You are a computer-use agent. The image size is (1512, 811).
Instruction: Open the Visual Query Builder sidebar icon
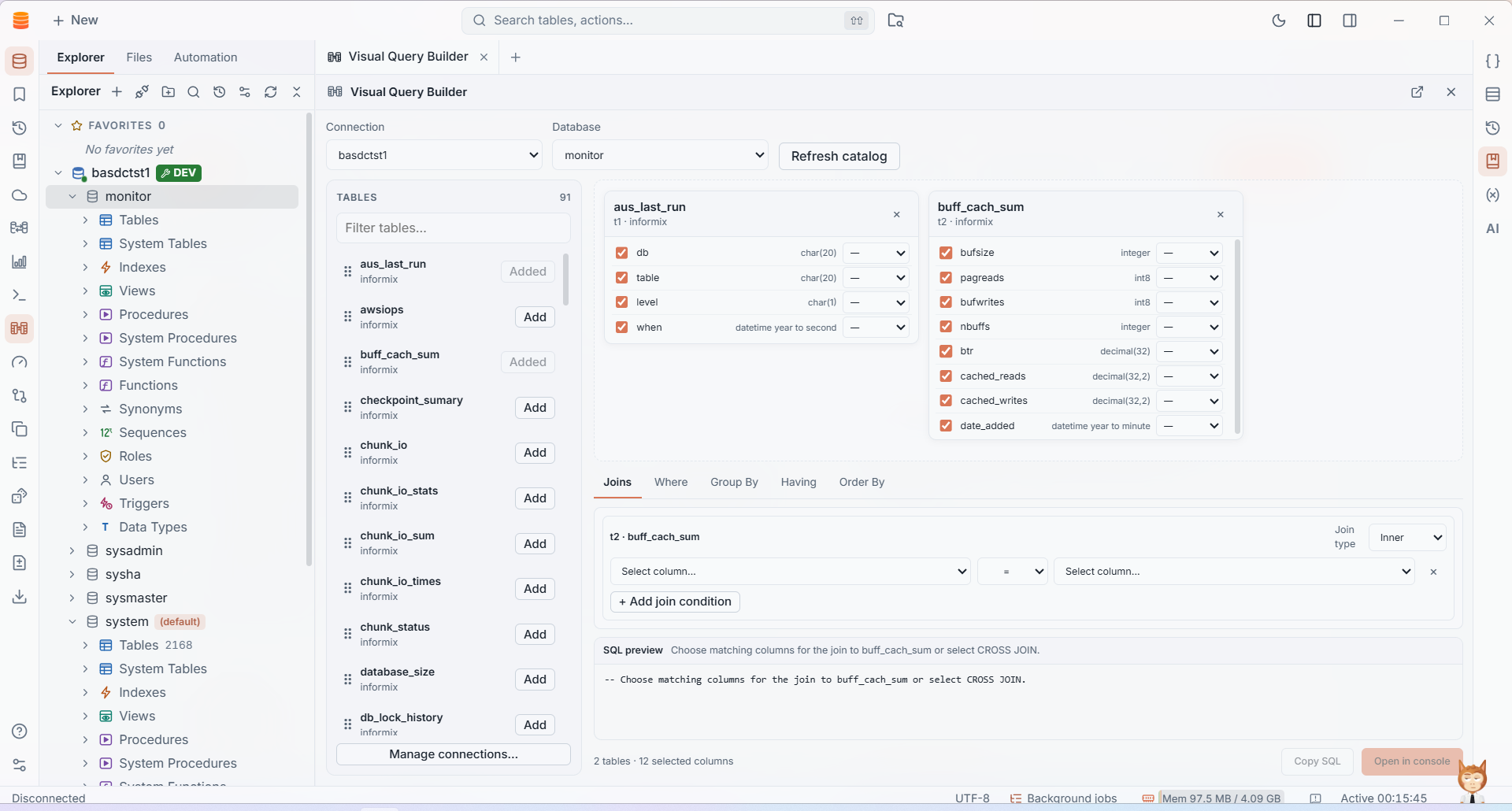click(20, 328)
